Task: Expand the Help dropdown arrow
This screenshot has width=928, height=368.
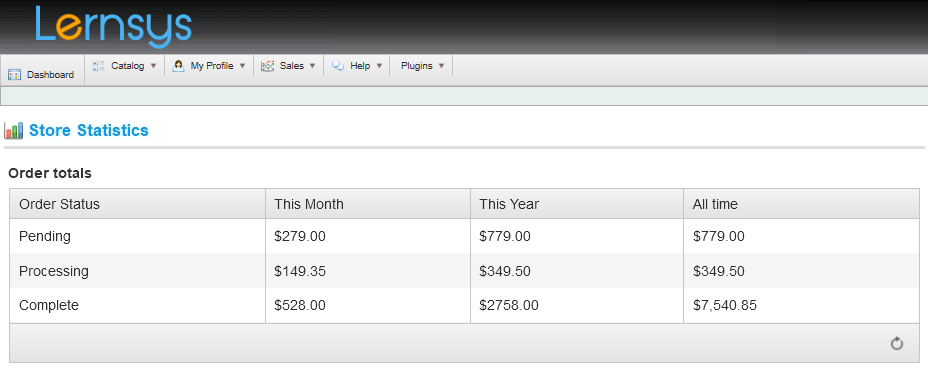Action: coord(379,66)
